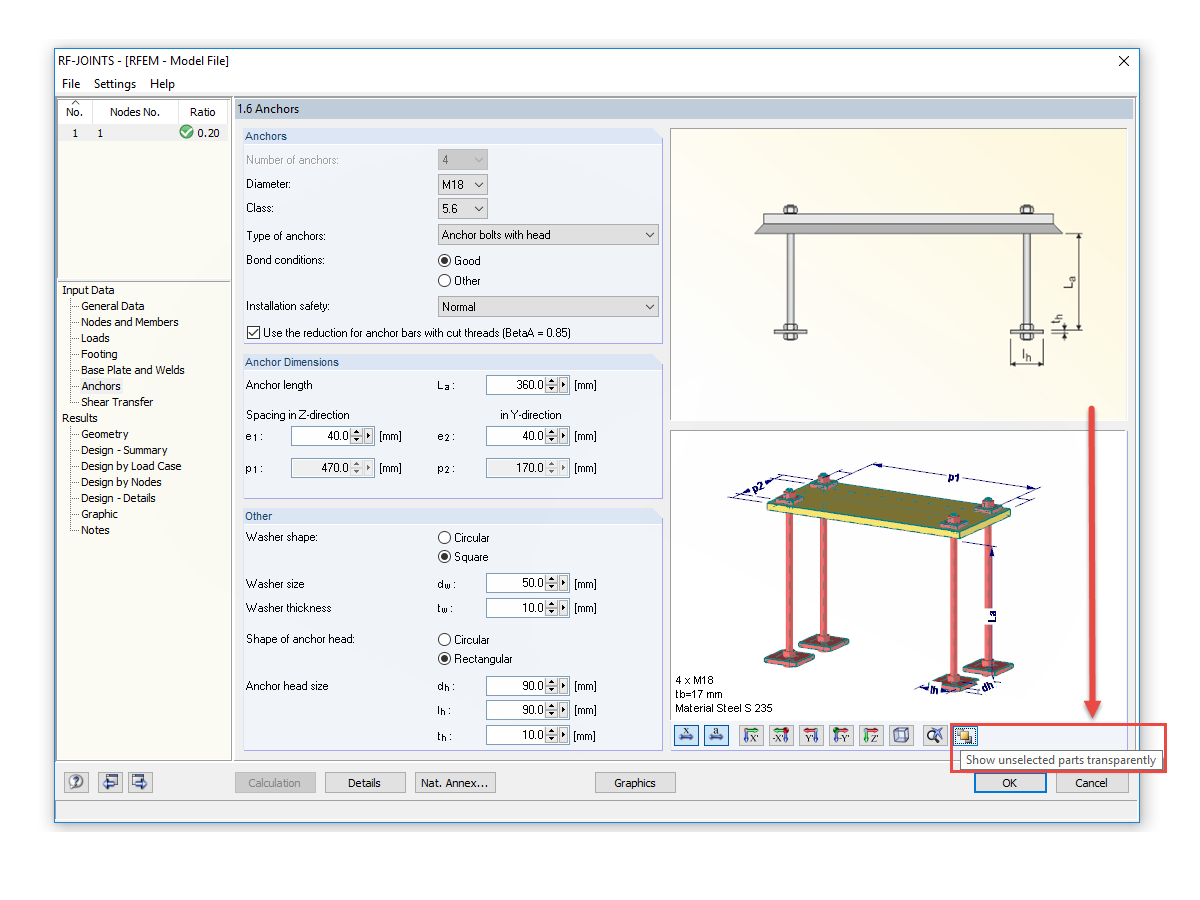
Task: Open arrow menu beside washer size dw
Action: pyautogui.click(x=564, y=583)
